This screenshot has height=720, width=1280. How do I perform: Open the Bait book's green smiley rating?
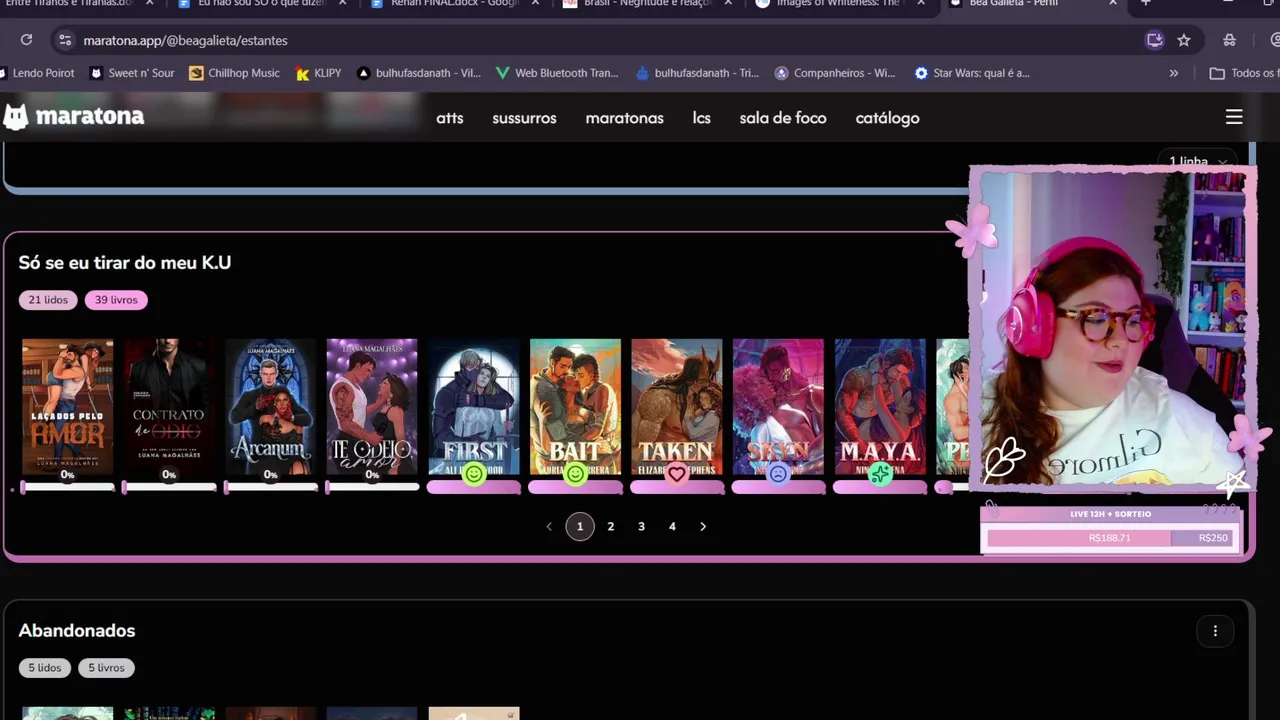coord(575,474)
